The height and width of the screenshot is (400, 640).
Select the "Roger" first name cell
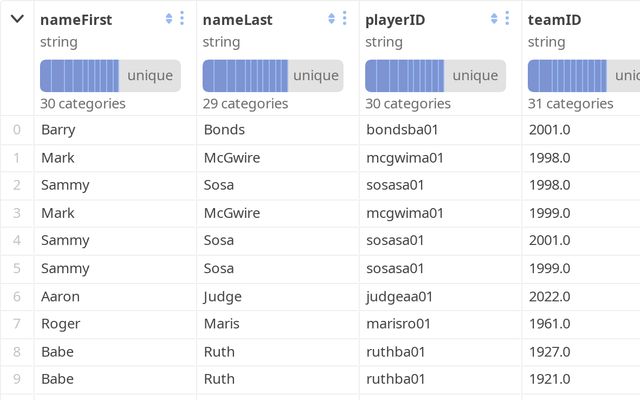coord(60,324)
